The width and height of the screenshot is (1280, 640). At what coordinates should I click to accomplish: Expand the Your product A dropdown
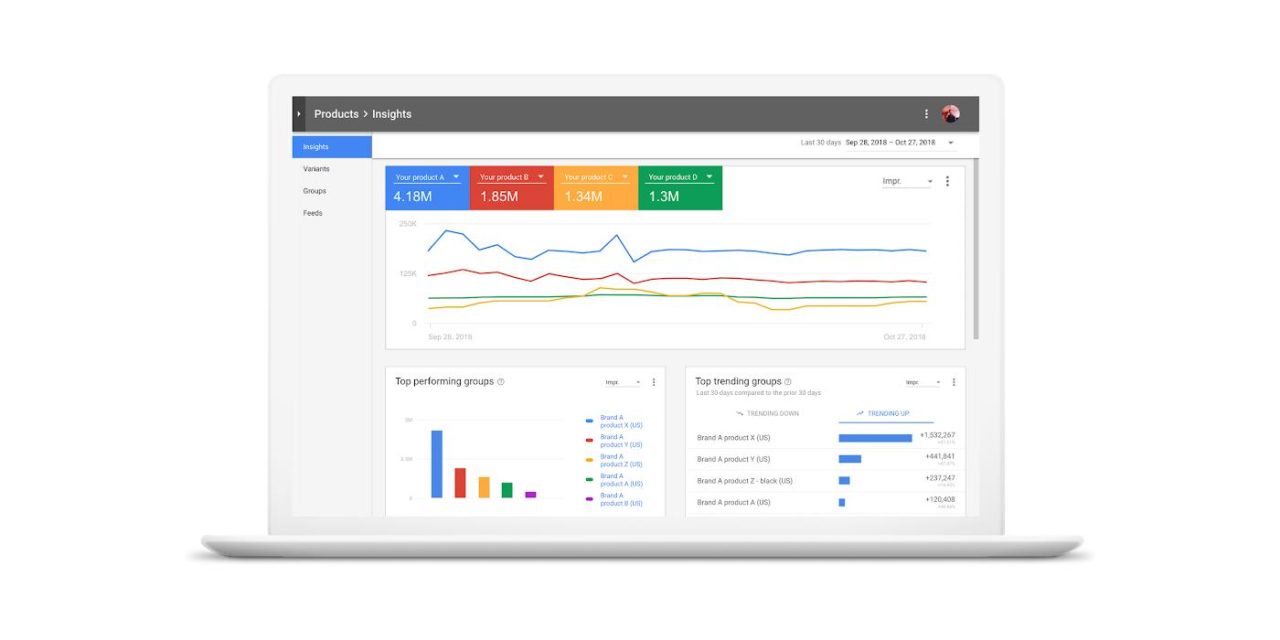click(456, 177)
